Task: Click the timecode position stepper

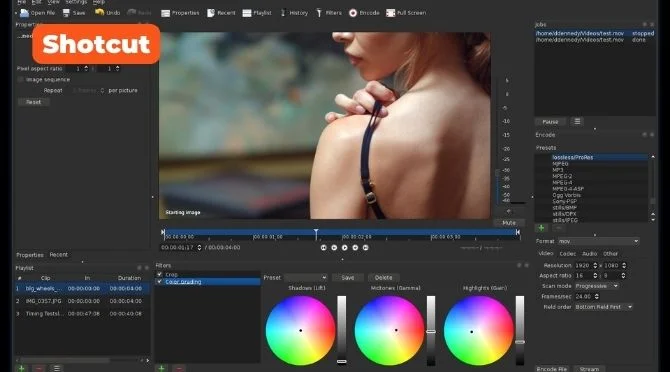Action: pyautogui.click(x=199, y=247)
